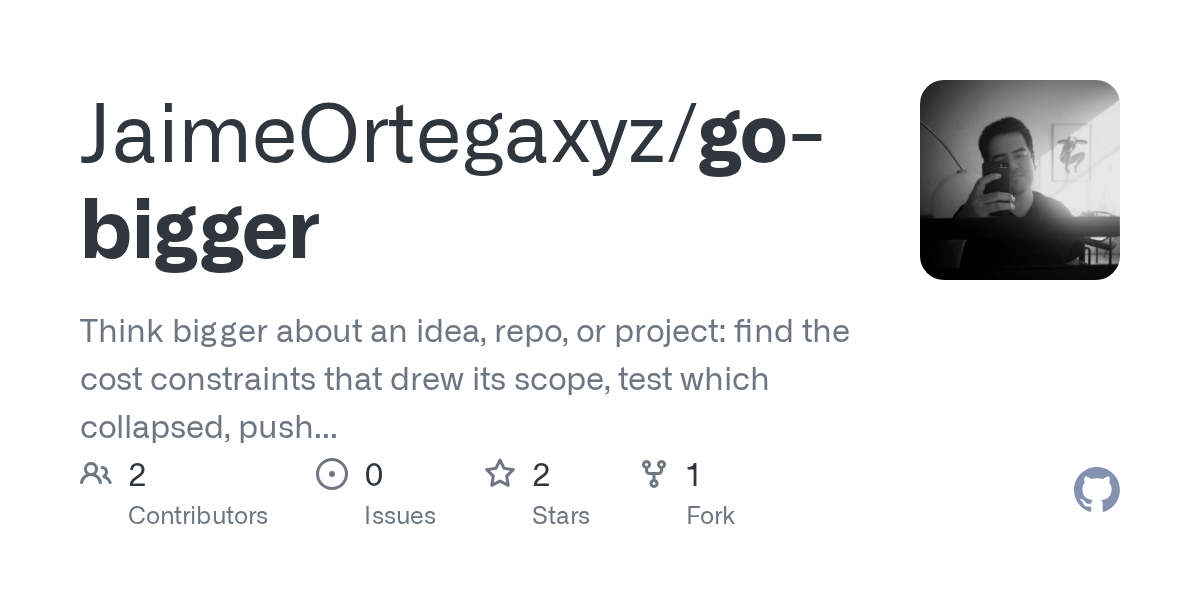The height and width of the screenshot is (600, 1200).
Task: Select the 'cost constraints that drew its scope' line
Action: coord(424,380)
